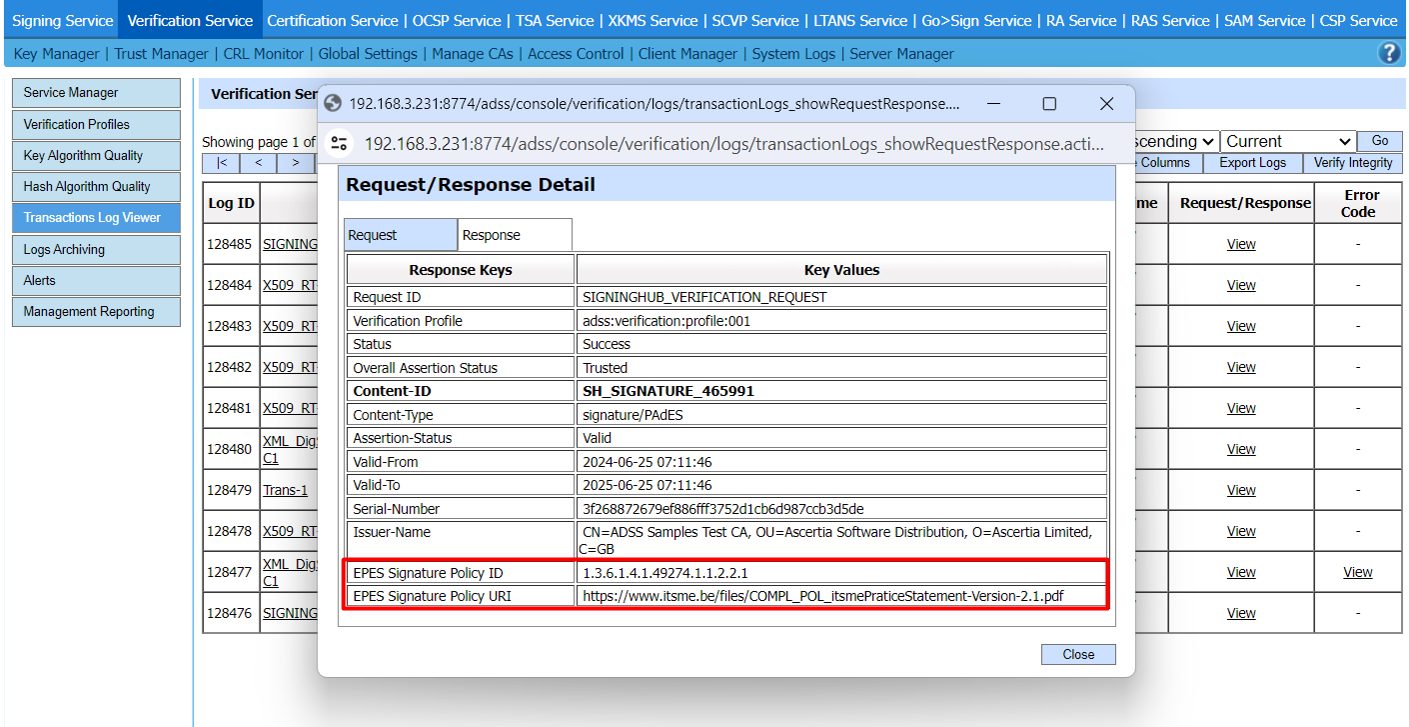Viewport: 1409px width, 727px height.
Task: Click the Export Logs button
Action: point(1252,163)
